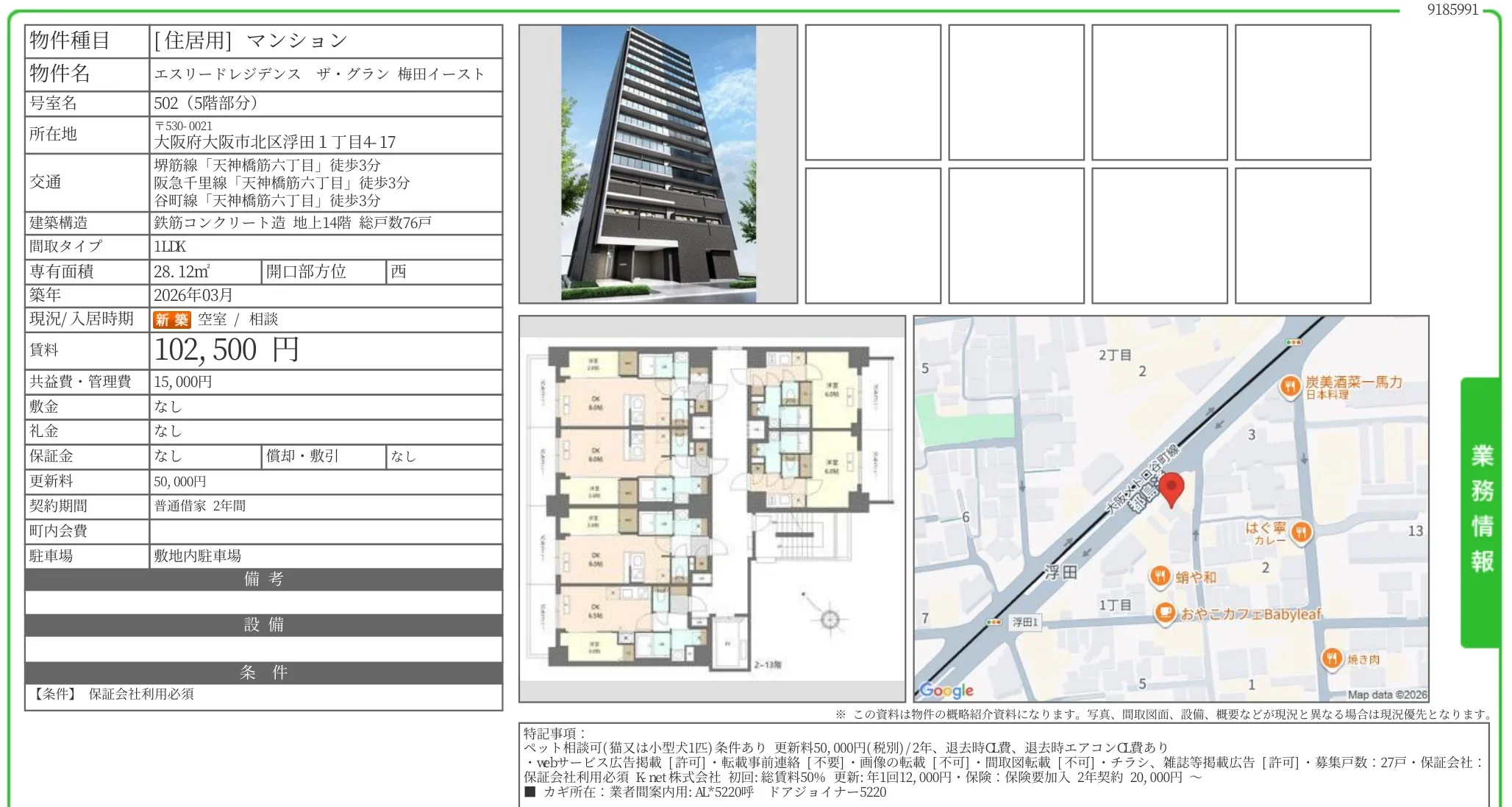The width and height of the screenshot is (1512, 807).
Task: Click 蛸や和 restaurant marker icon
Action: click(1160, 576)
